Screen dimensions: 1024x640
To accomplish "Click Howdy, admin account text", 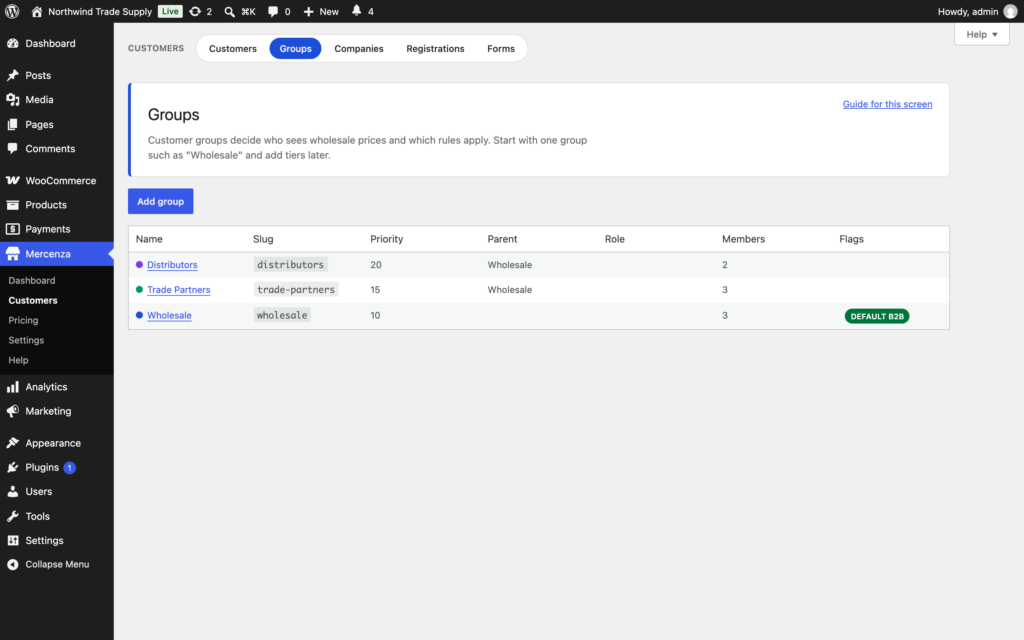I will click(968, 11).
